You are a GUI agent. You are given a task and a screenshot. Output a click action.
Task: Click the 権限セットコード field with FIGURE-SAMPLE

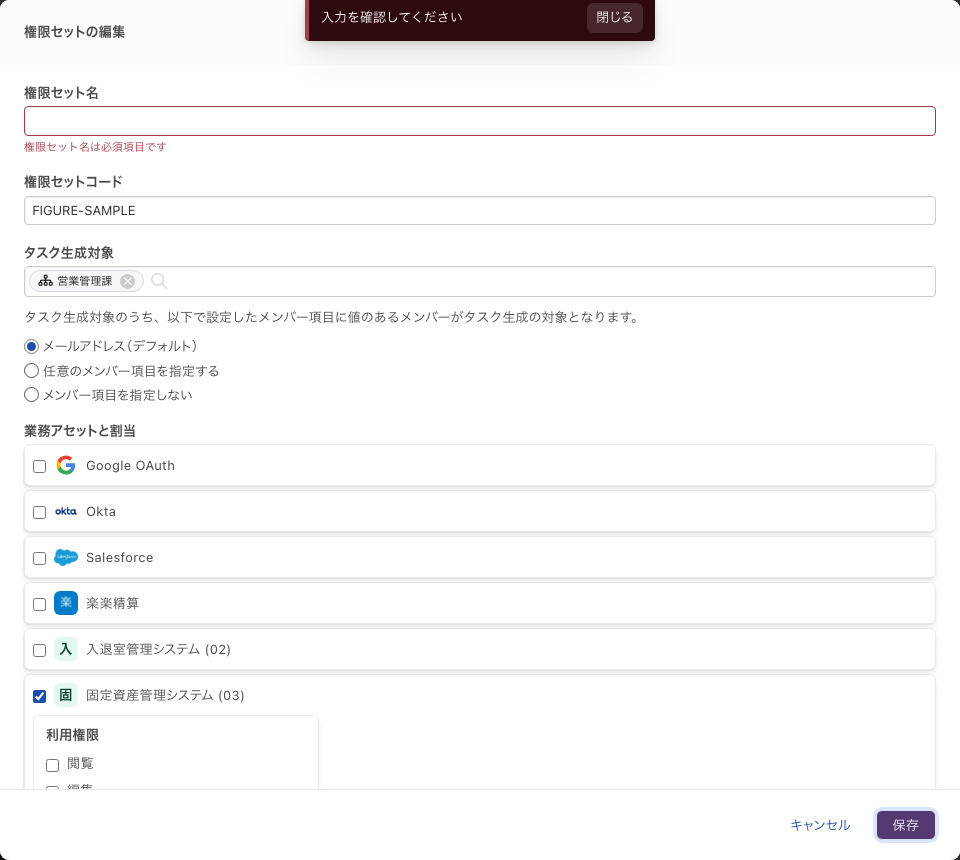(480, 211)
